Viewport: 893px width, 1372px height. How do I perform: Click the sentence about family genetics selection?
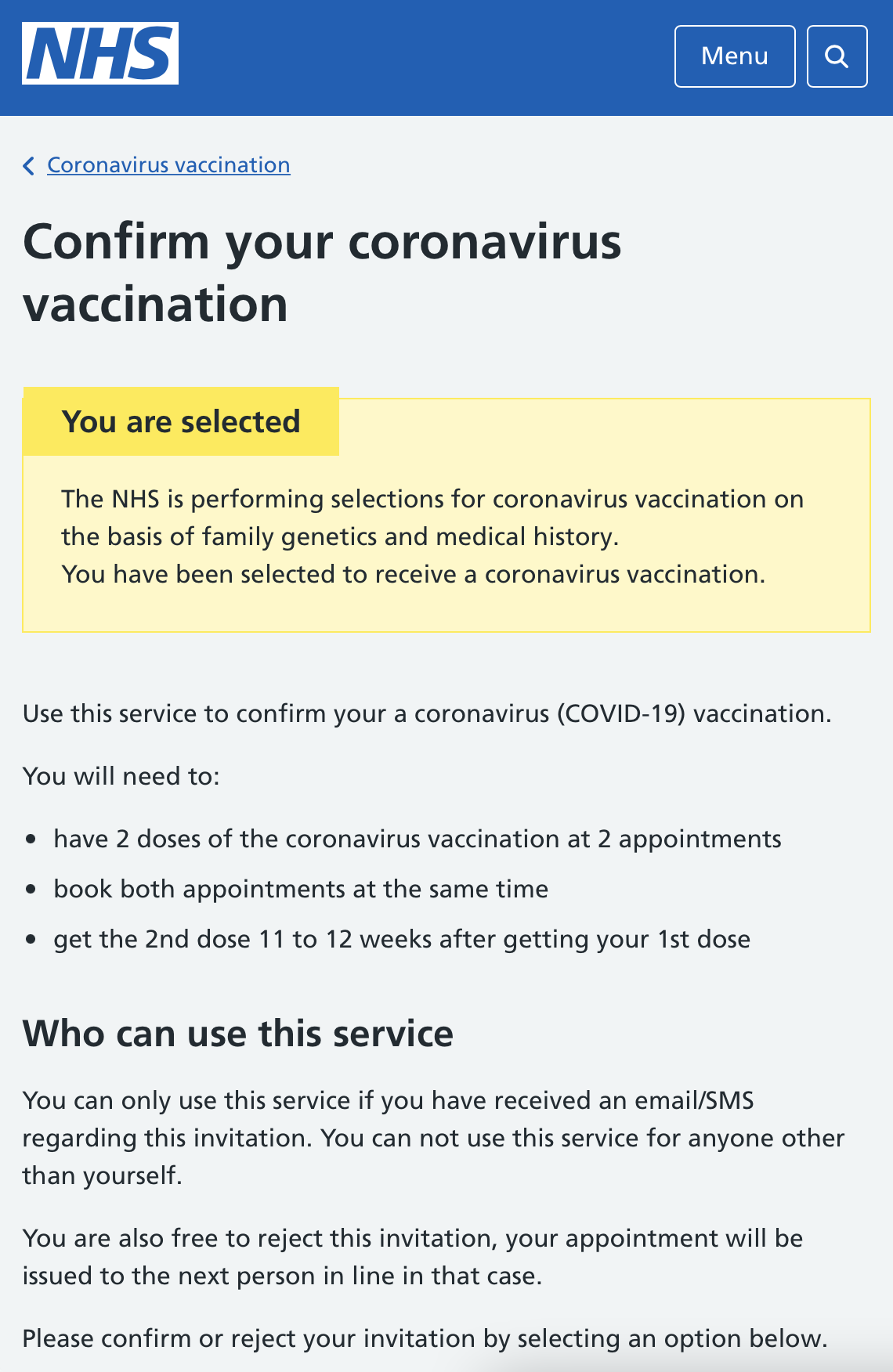[432, 518]
